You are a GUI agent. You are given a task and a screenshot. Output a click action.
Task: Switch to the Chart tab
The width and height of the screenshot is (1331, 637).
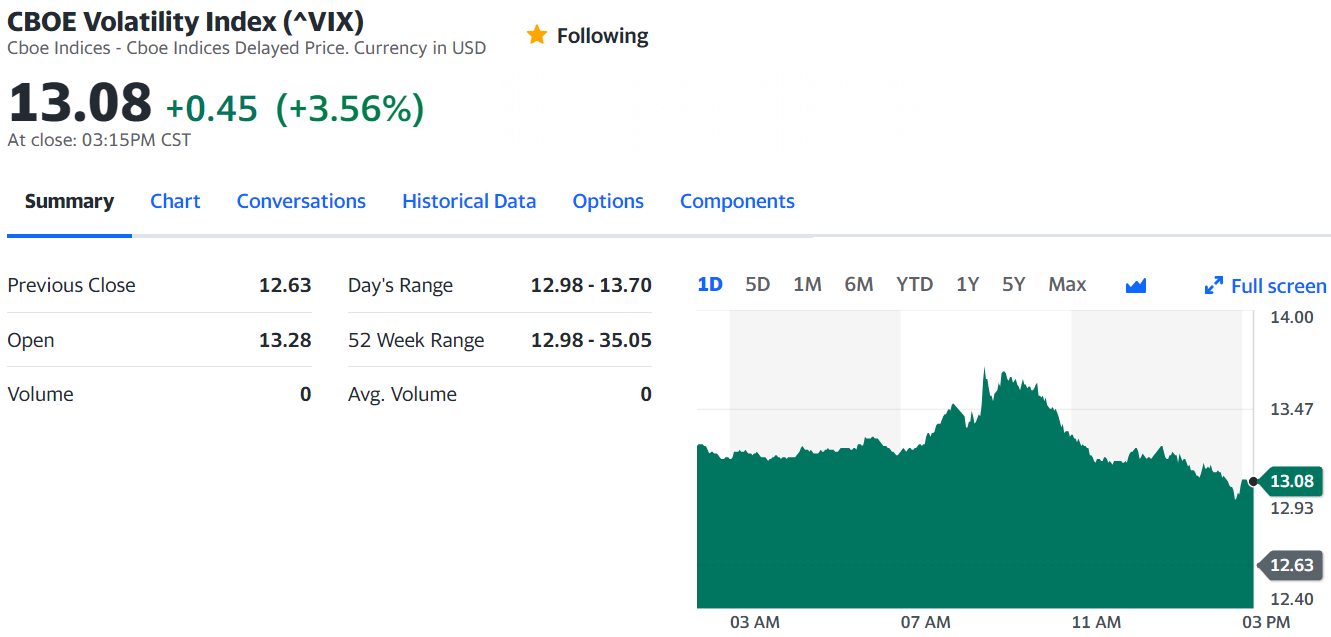175,201
